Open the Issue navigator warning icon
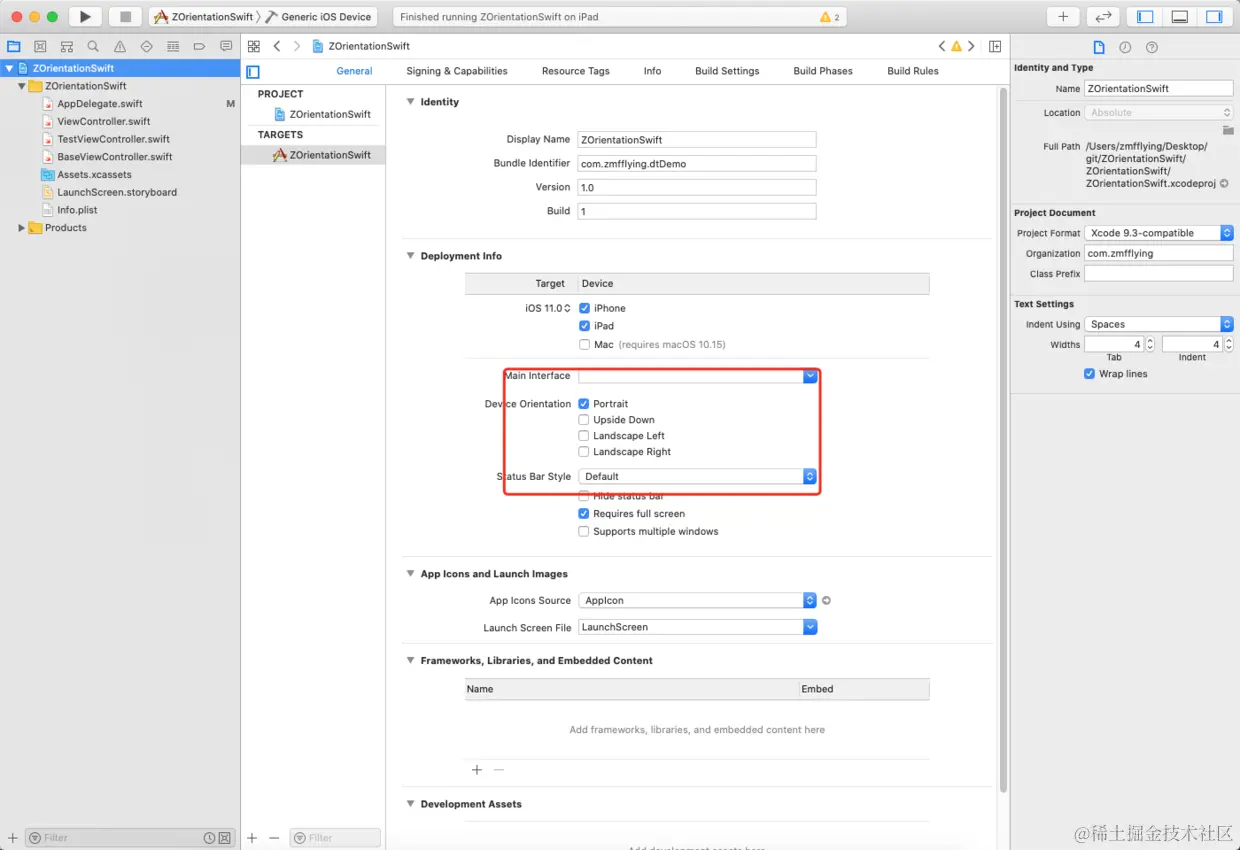Screen dimensions: 1240x850 coord(120,46)
